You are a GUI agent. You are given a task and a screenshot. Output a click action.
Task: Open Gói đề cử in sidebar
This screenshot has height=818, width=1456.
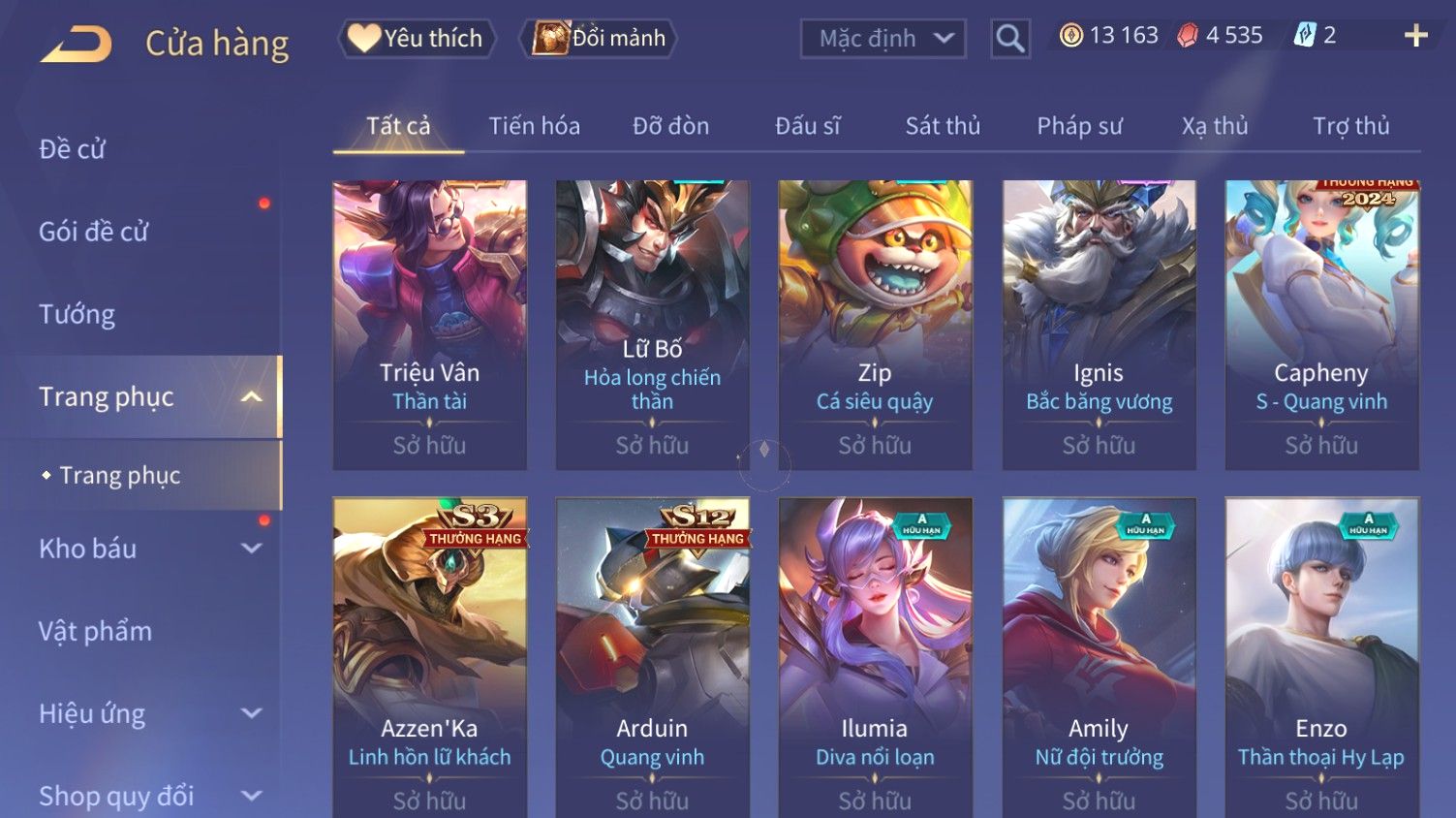(93, 232)
